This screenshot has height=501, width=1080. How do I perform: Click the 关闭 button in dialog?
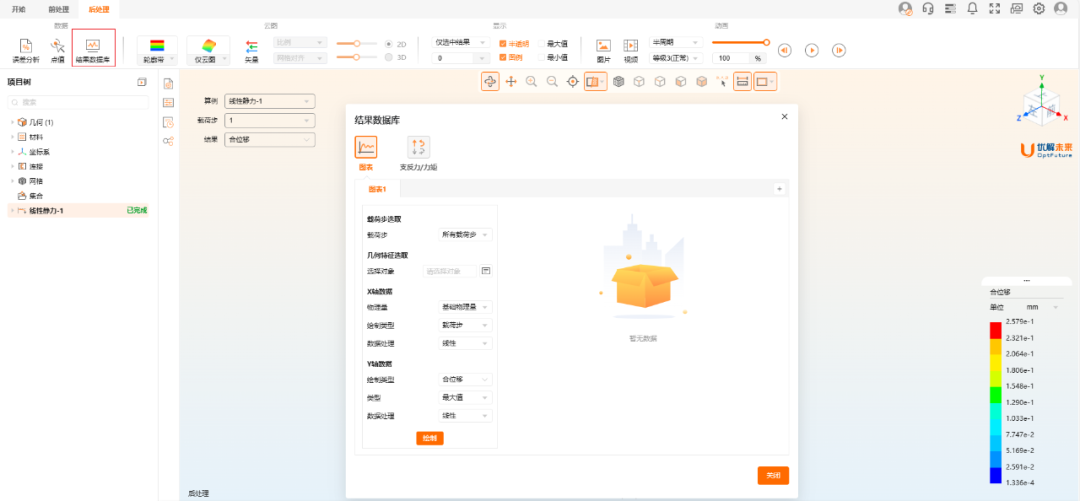(773, 476)
